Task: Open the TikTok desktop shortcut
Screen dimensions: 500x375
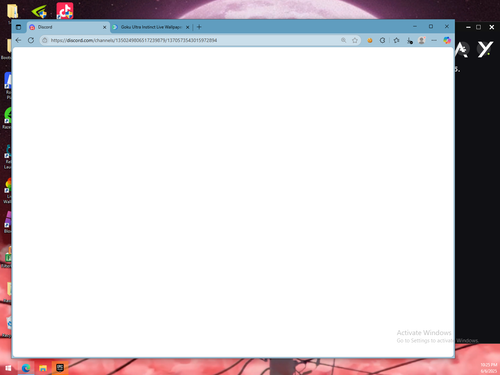Action: 65,11
